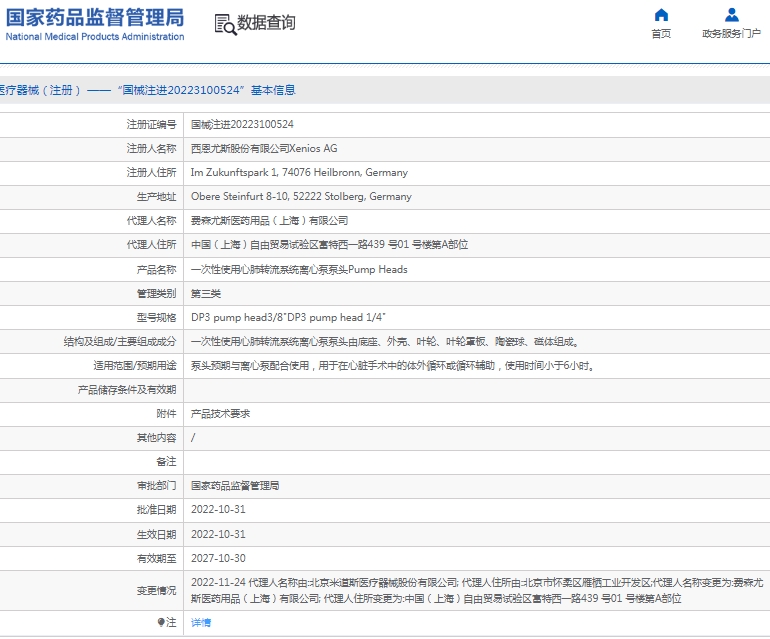Select the 其他内容 slash value
This screenshot has height=639, width=770.
(x=193, y=438)
